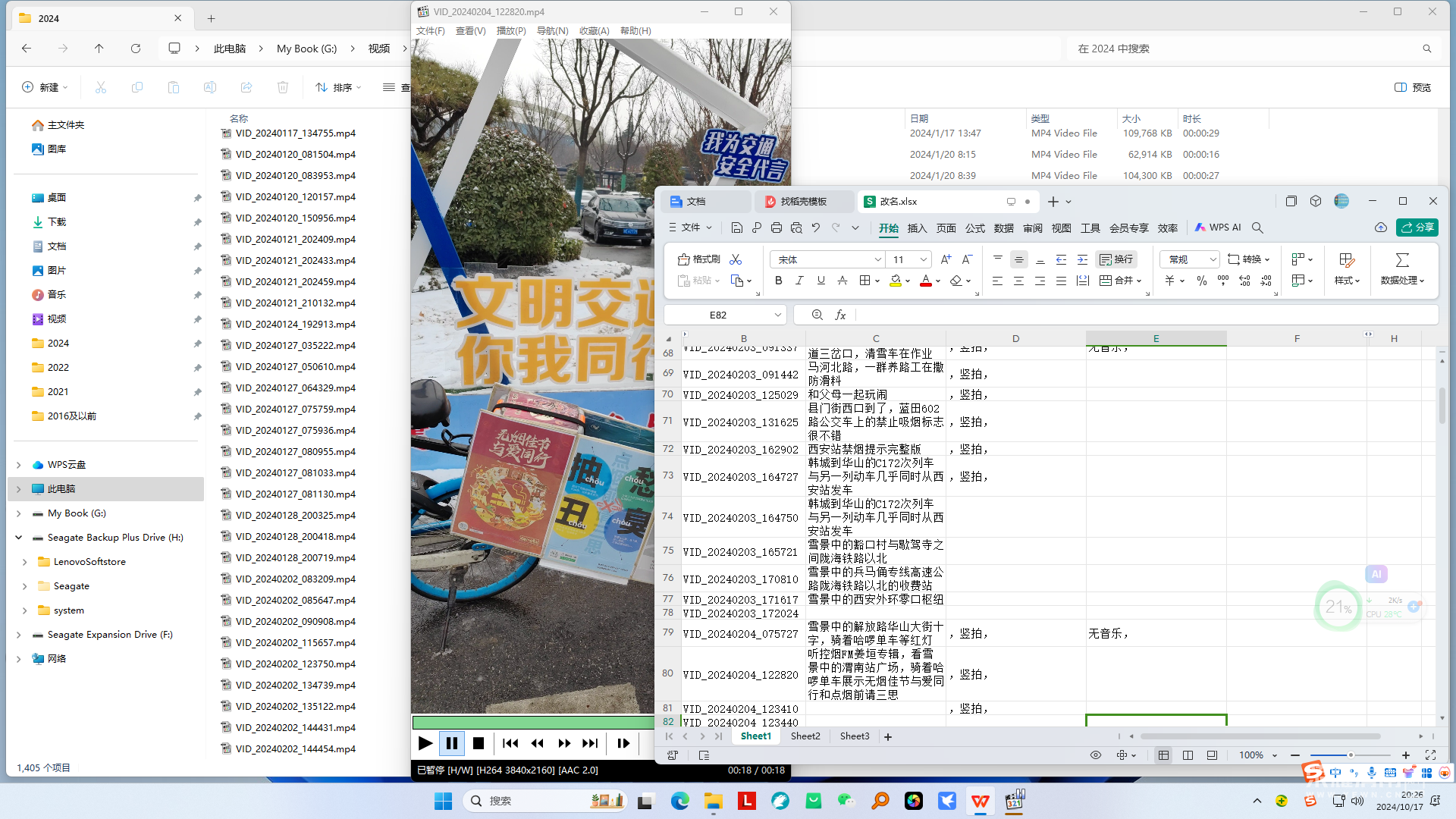Click the 新建 button in Explorer

click(45, 87)
